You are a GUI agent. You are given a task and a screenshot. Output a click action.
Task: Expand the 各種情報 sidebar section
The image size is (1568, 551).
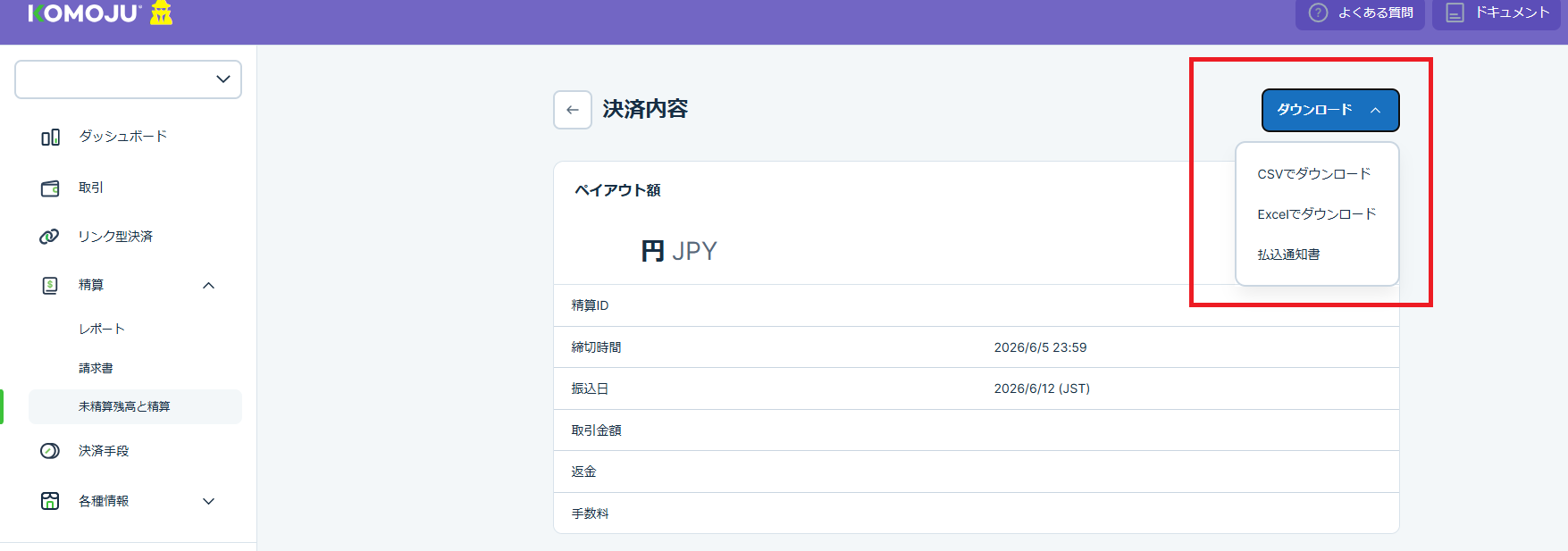tap(208, 501)
